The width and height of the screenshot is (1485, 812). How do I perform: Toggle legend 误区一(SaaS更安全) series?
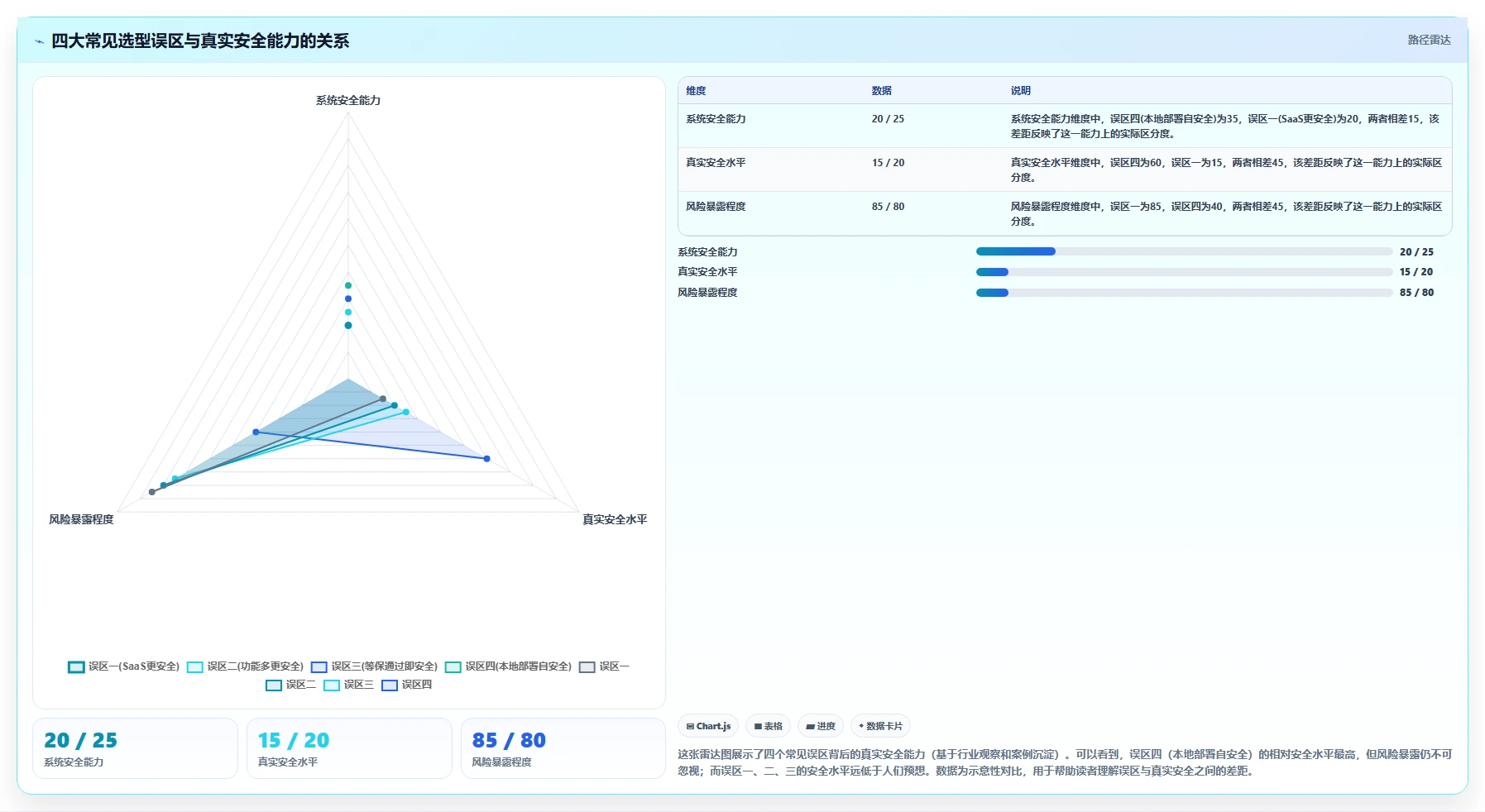pos(123,666)
